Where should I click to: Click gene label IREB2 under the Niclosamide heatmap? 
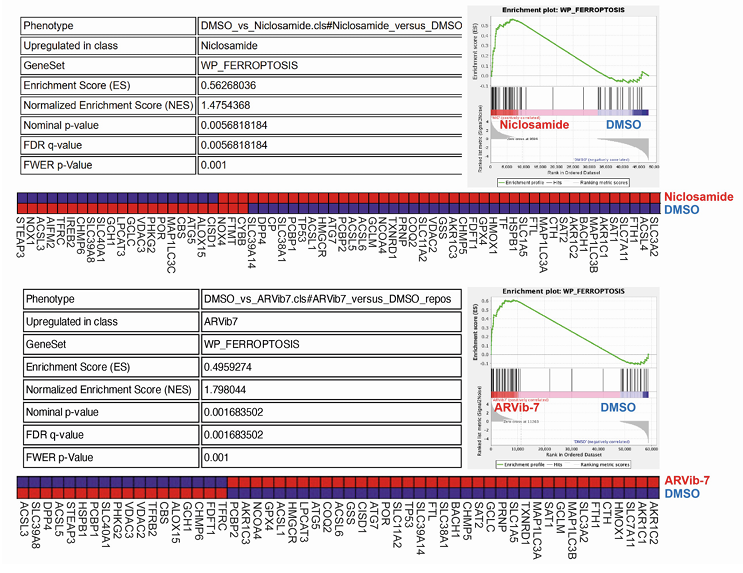coord(72,231)
